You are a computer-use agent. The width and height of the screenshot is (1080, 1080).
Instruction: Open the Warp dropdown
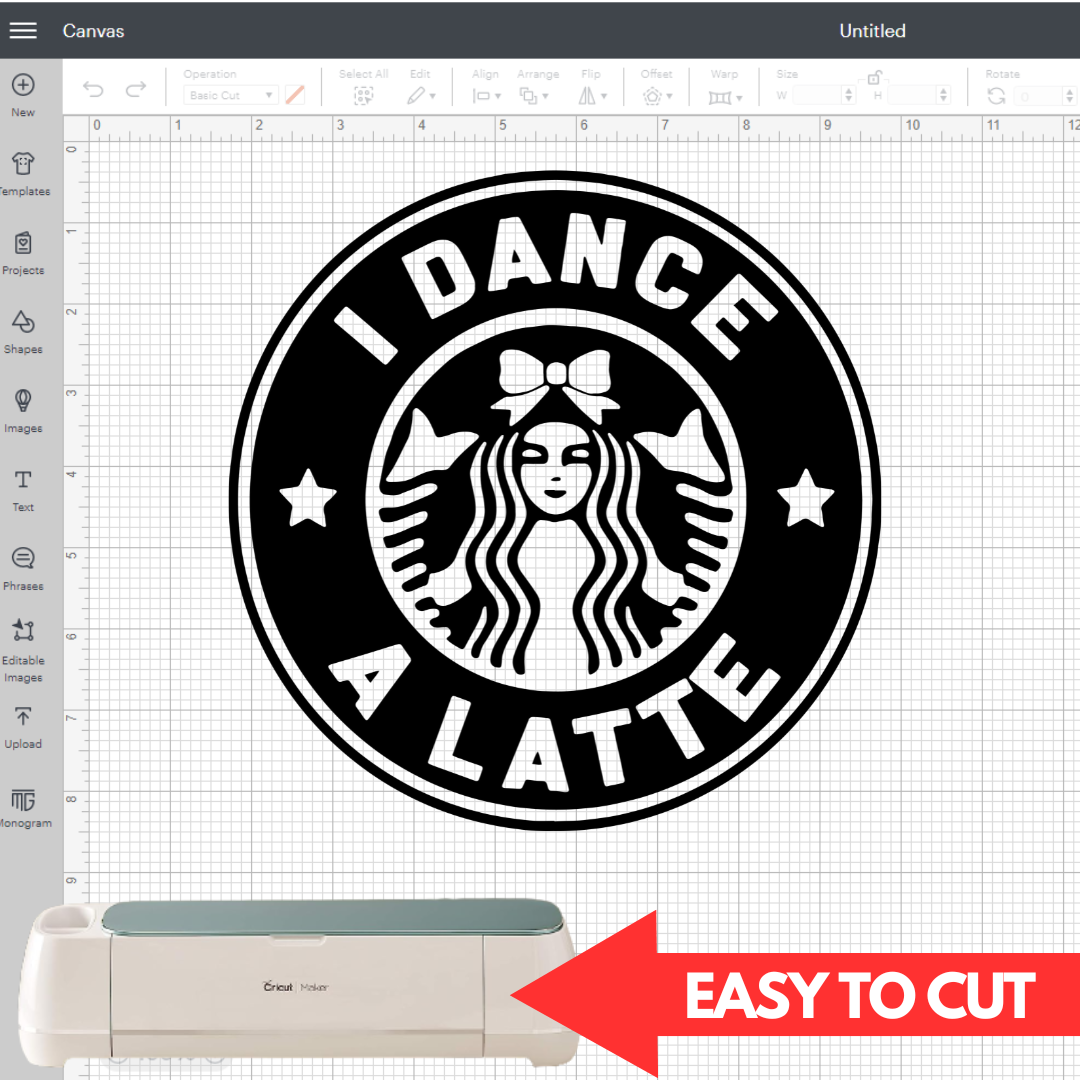point(725,97)
